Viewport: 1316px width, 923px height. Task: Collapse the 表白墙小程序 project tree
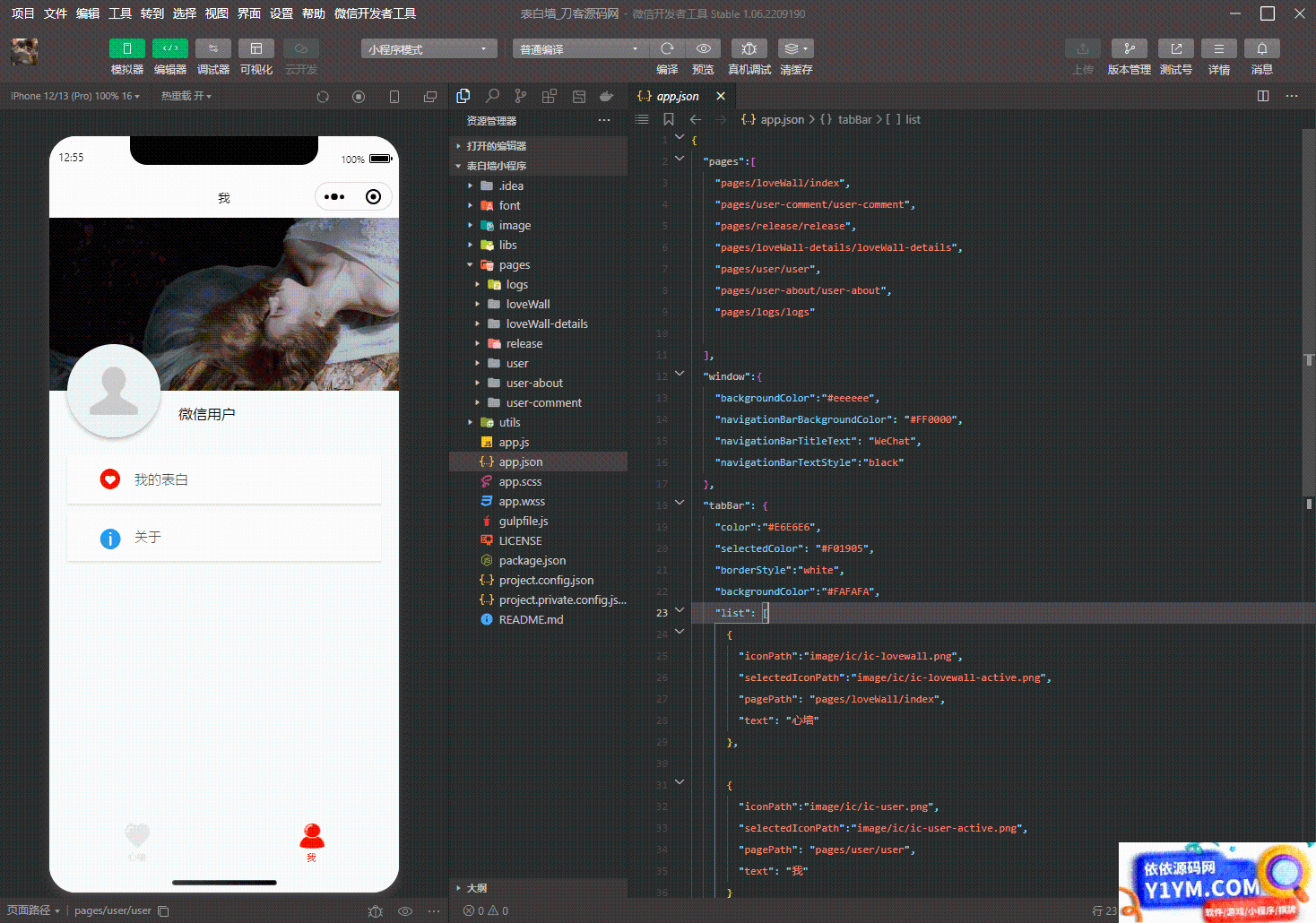coord(538,165)
